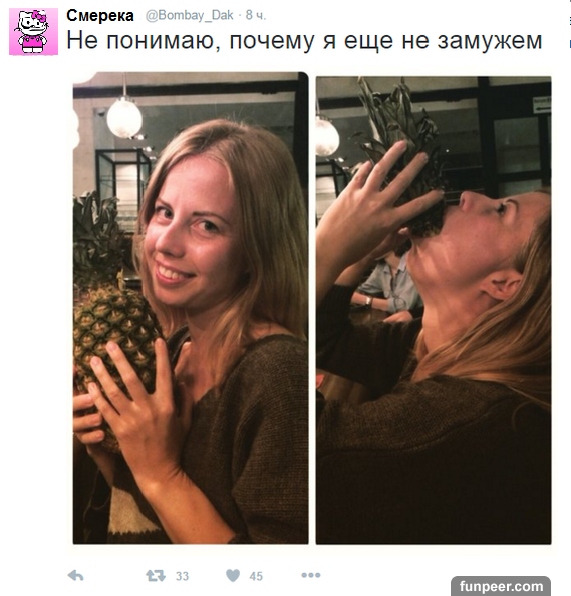Enlarge the right photo with raised pineapple

tap(433, 310)
